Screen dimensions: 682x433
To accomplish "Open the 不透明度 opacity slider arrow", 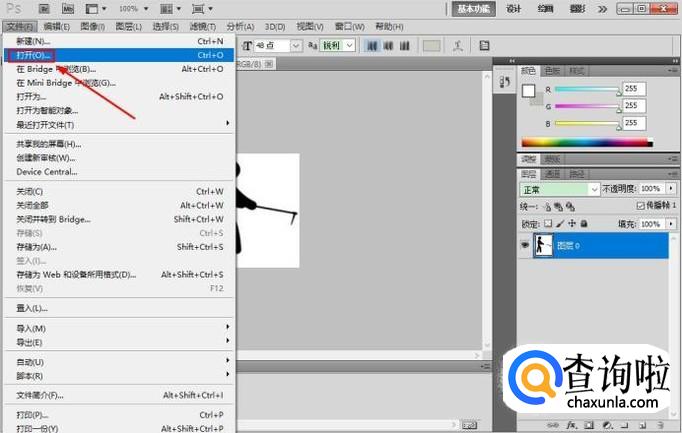I will [671, 189].
